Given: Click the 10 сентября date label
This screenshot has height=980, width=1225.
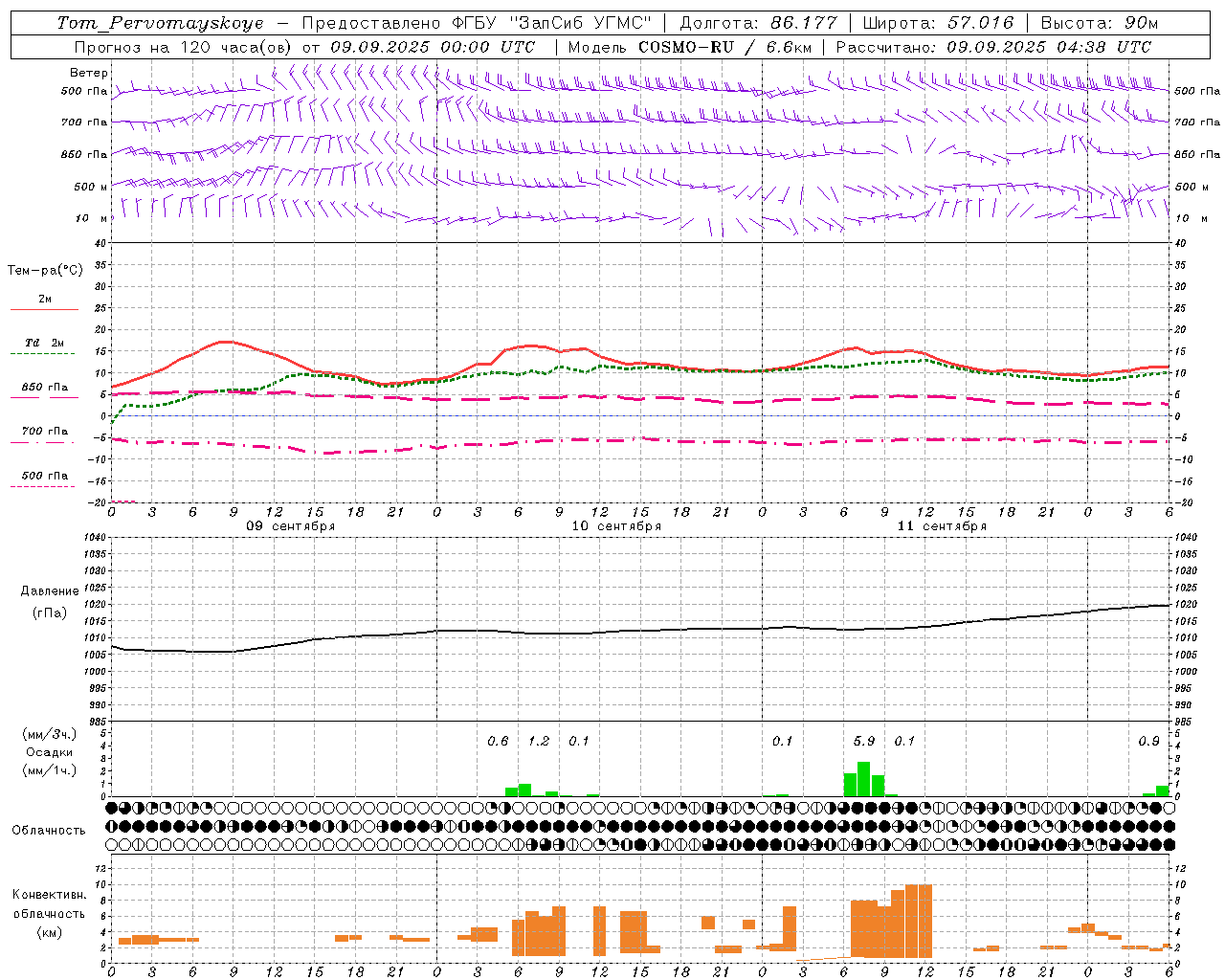Looking at the screenshot, I should pyautogui.click(x=616, y=526).
